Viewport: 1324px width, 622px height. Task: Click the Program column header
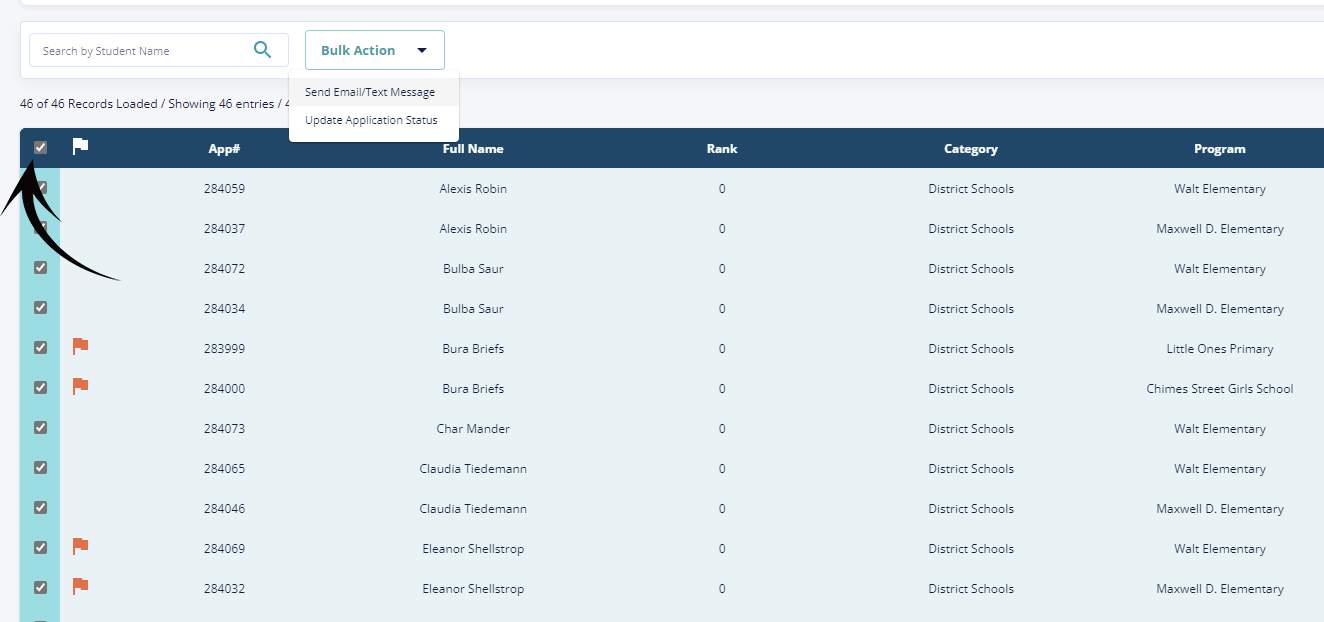pos(1219,149)
